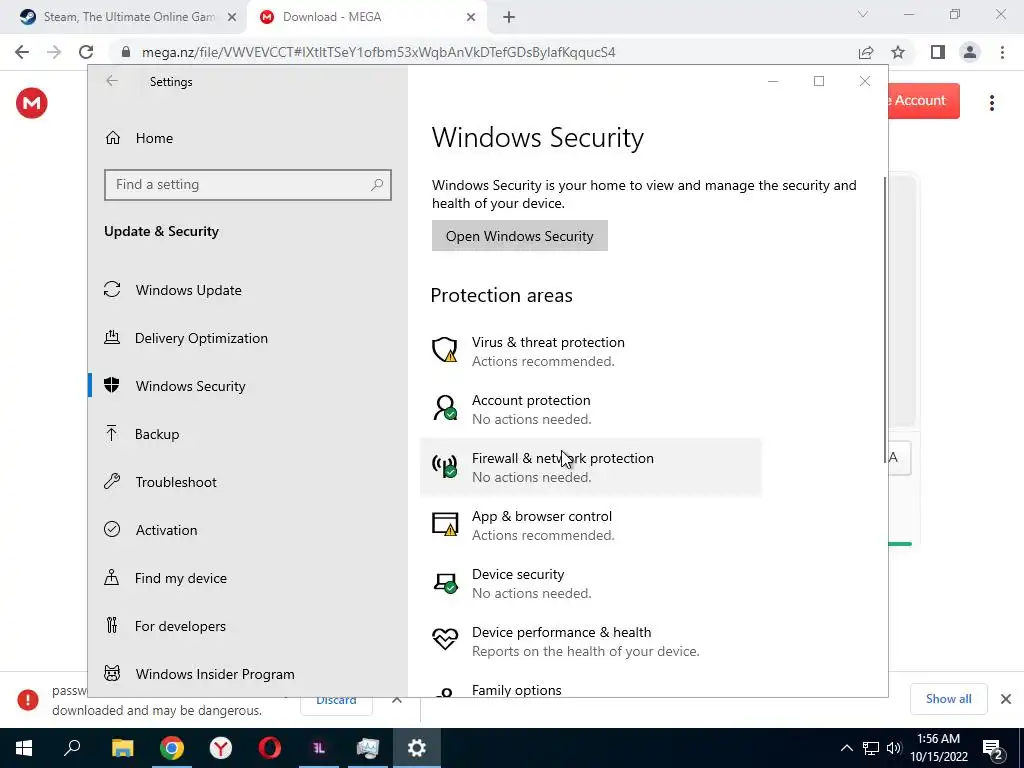The height and width of the screenshot is (768, 1024).
Task: Close the Steam browser tab
Action: pos(232,18)
